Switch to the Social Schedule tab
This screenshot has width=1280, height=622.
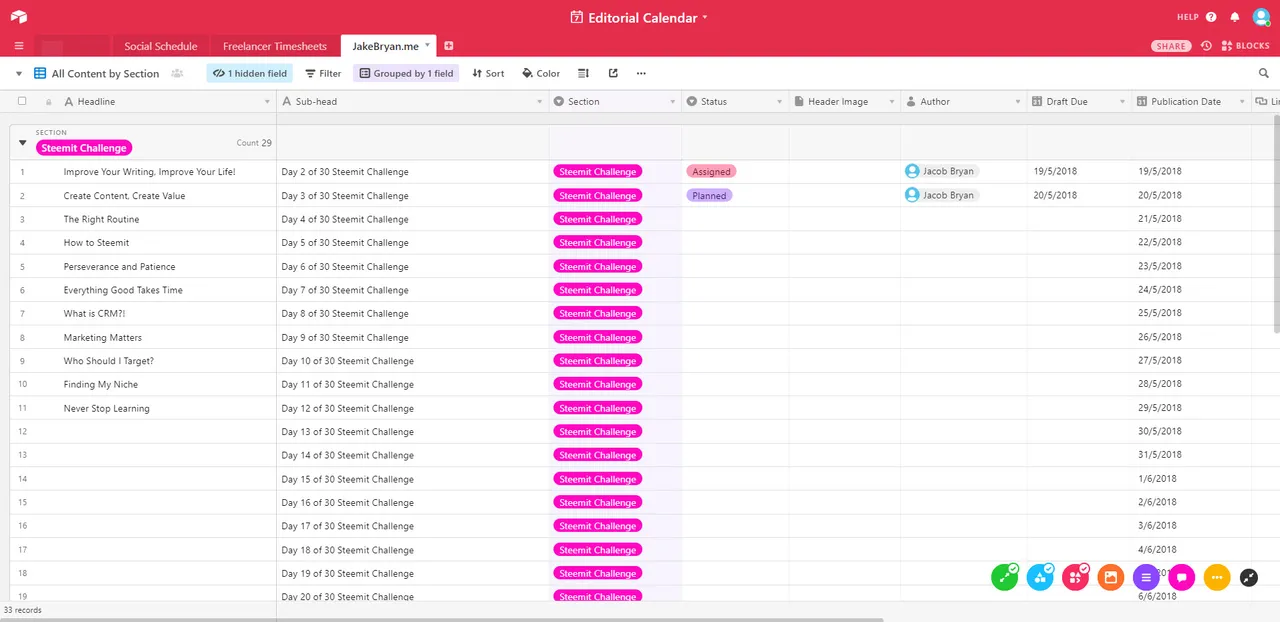click(x=160, y=46)
